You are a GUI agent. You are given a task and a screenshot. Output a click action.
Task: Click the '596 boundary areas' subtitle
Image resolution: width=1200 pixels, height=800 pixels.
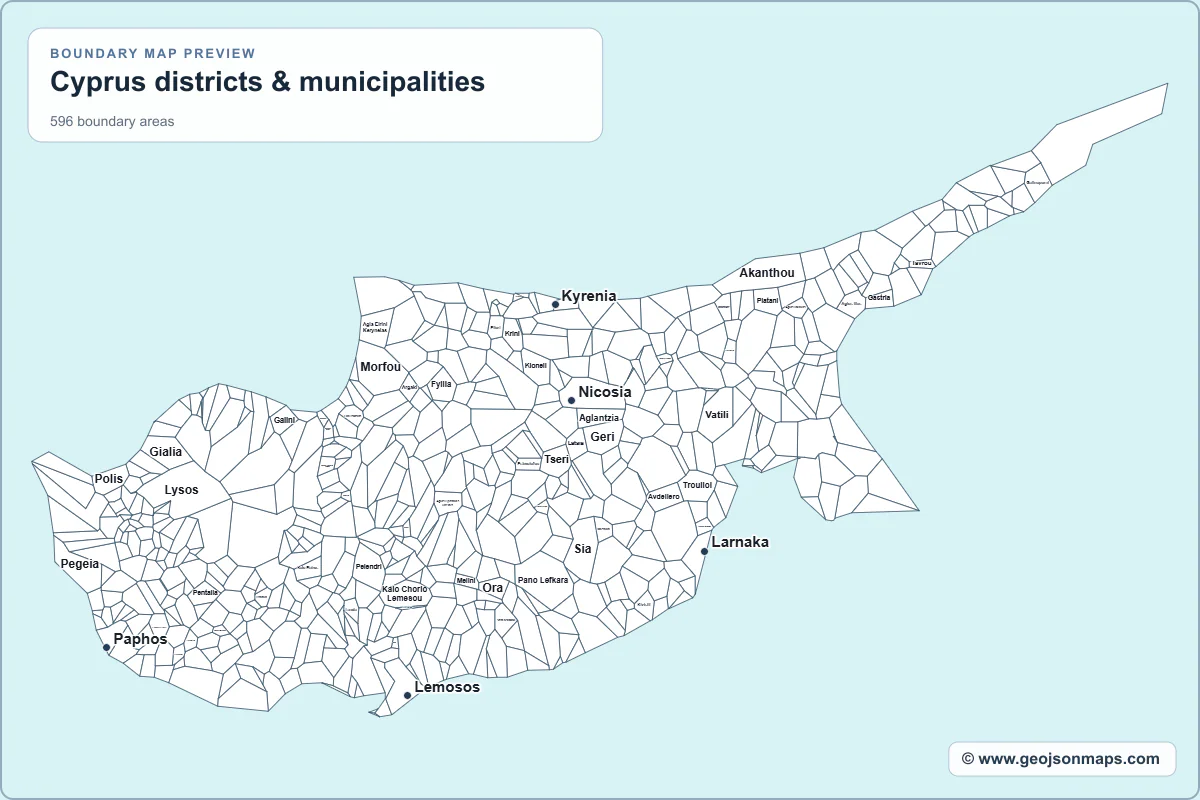pos(112,122)
